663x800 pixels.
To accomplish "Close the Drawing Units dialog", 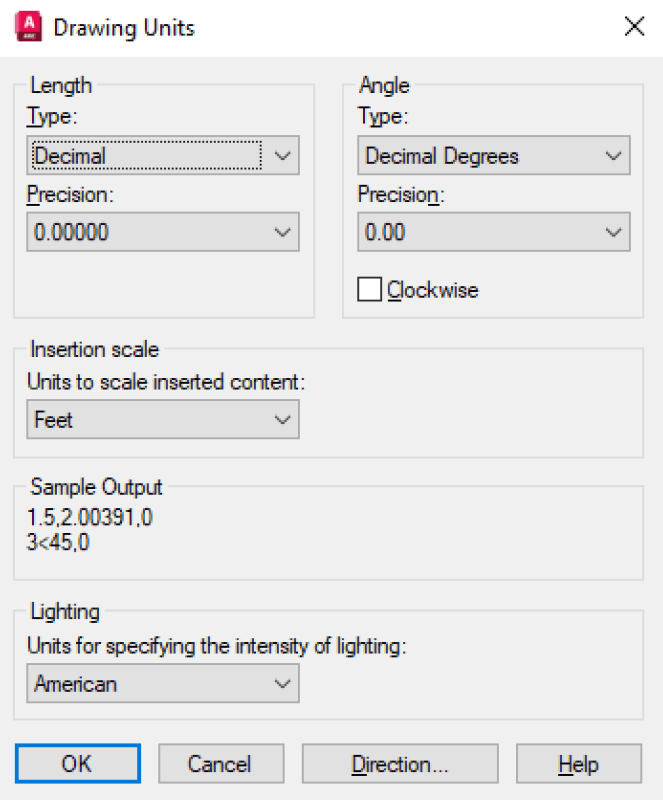I will [634, 27].
